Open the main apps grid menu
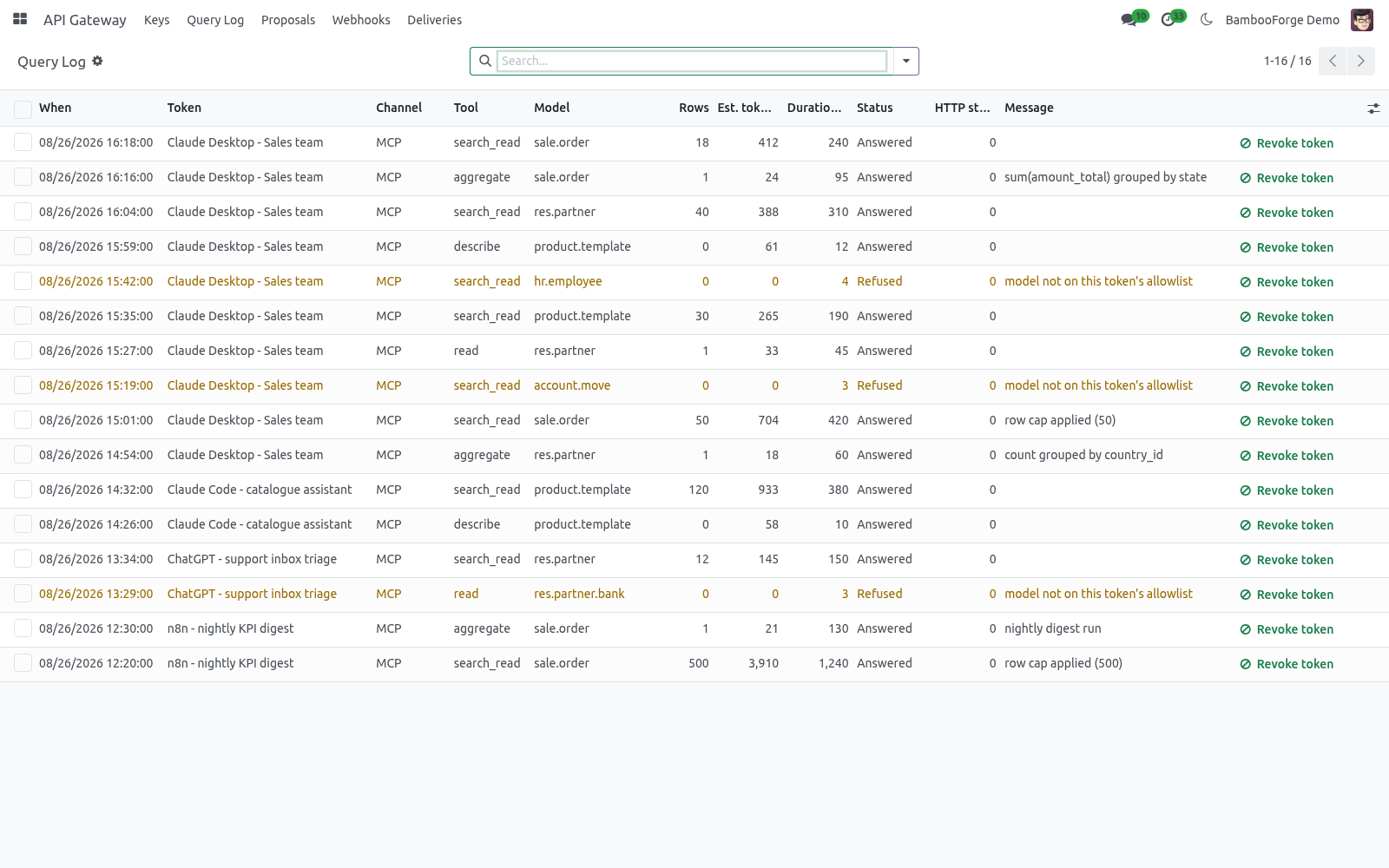This screenshot has width=1389, height=868. pyautogui.click(x=20, y=19)
